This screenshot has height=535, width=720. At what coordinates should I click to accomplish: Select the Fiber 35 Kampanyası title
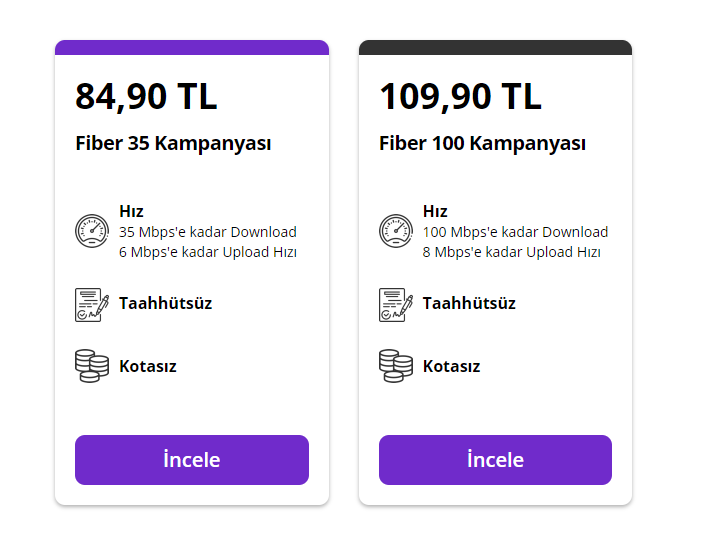173,143
